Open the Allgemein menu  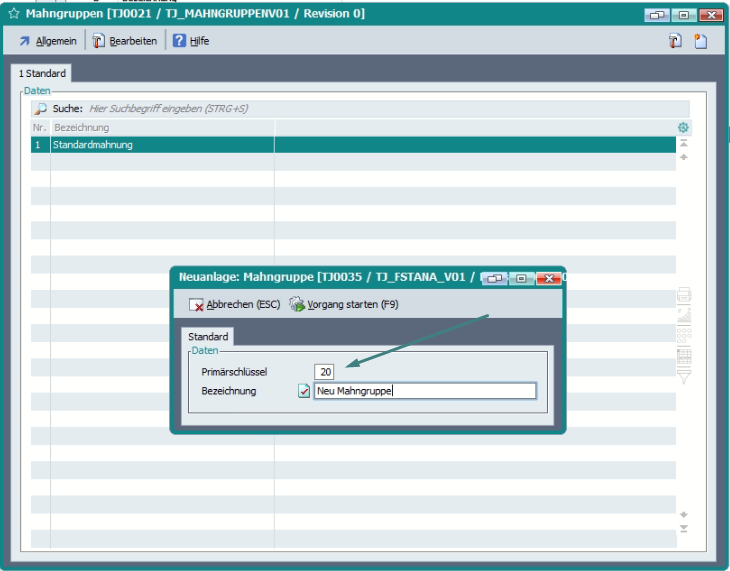click(48, 41)
